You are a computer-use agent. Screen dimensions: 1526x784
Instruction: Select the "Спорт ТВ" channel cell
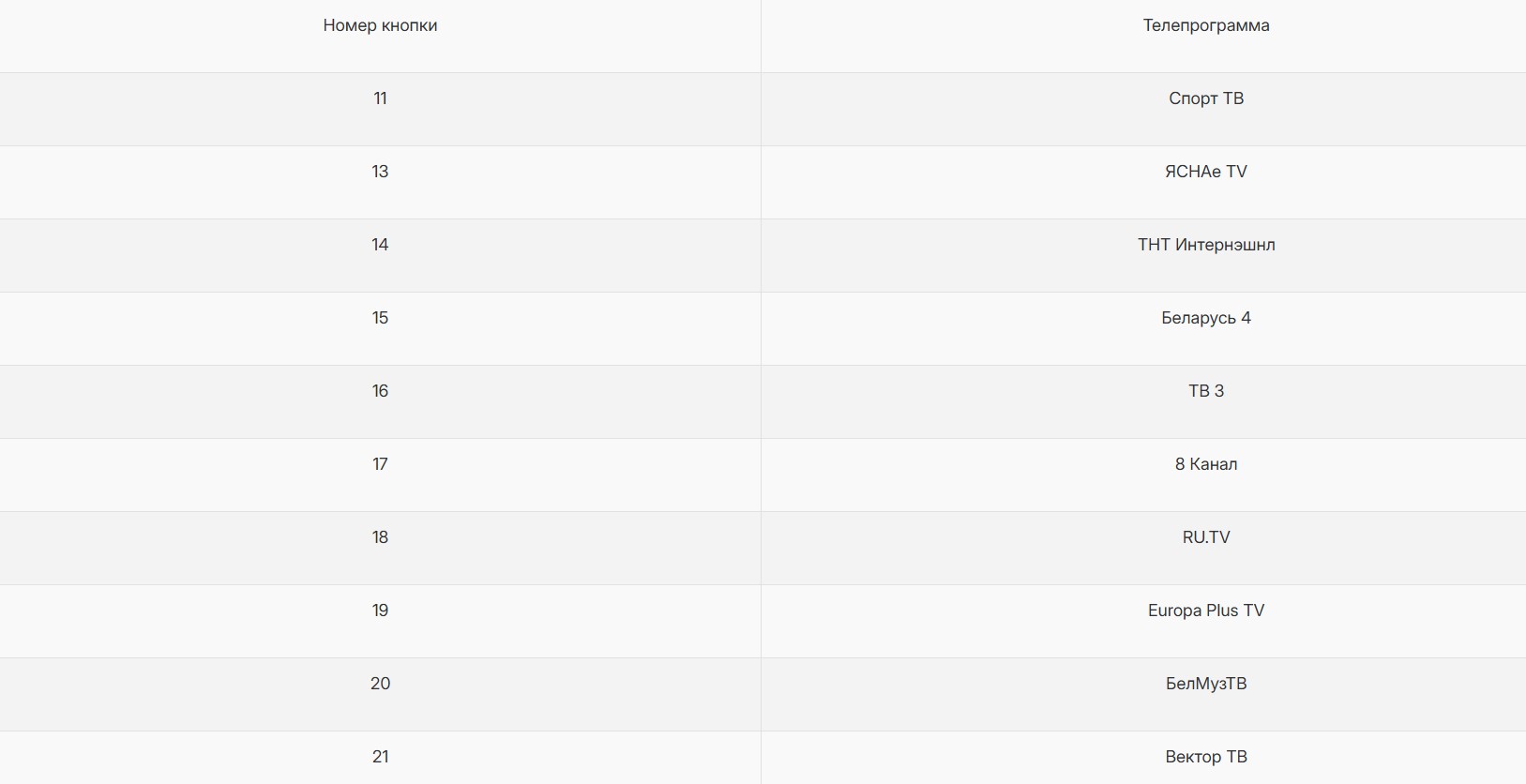pos(1205,99)
